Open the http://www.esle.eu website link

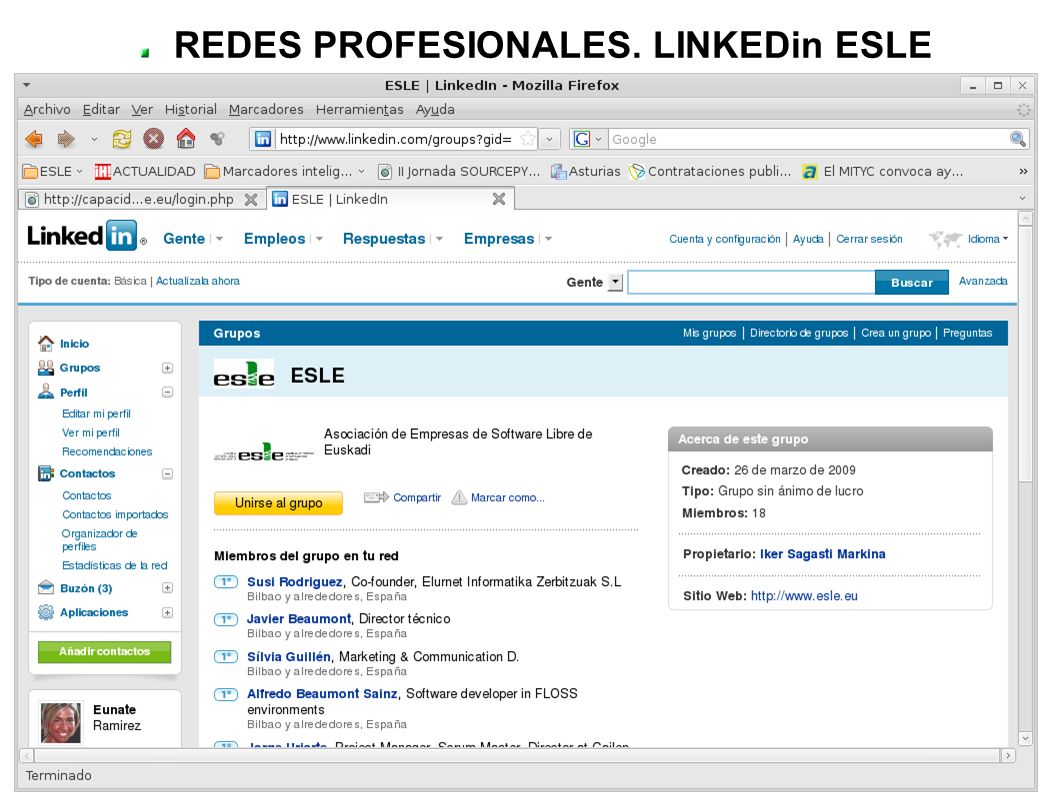[804, 596]
